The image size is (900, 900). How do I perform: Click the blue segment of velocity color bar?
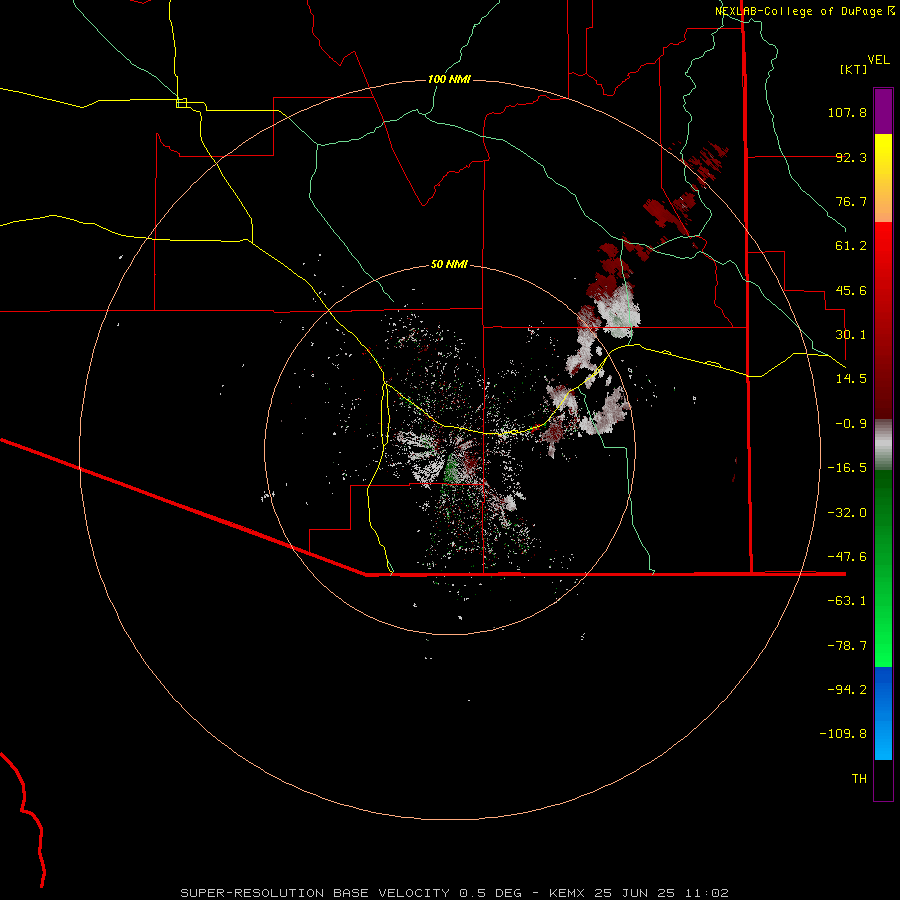coord(883,713)
